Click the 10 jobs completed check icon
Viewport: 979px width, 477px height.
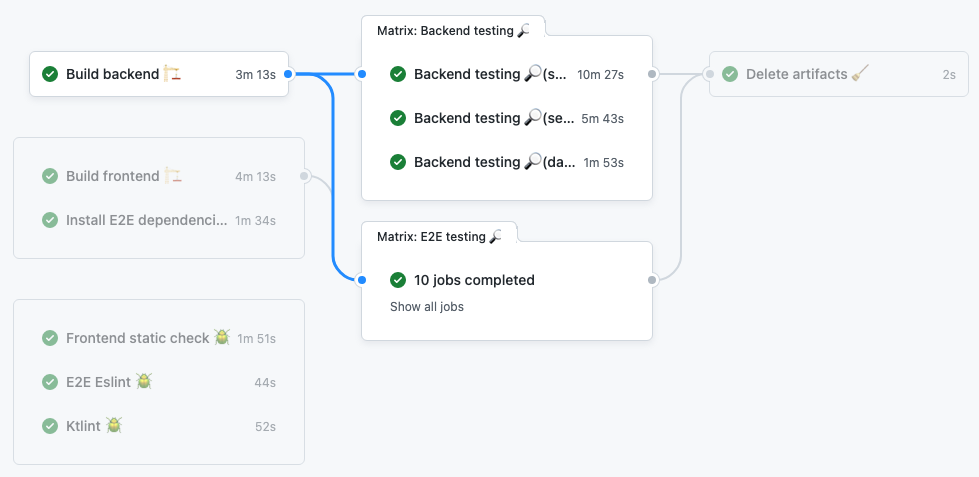click(x=398, y=280)
